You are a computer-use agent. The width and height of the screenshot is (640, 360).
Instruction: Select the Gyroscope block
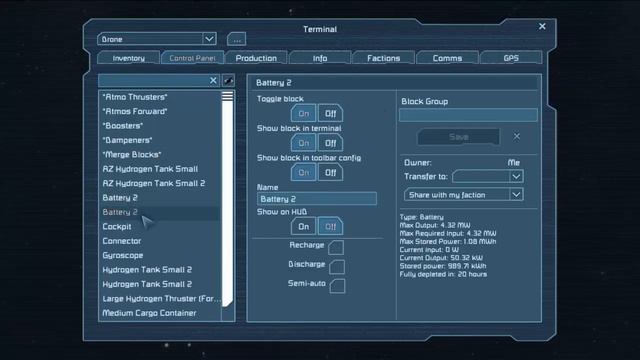point(160,255)
